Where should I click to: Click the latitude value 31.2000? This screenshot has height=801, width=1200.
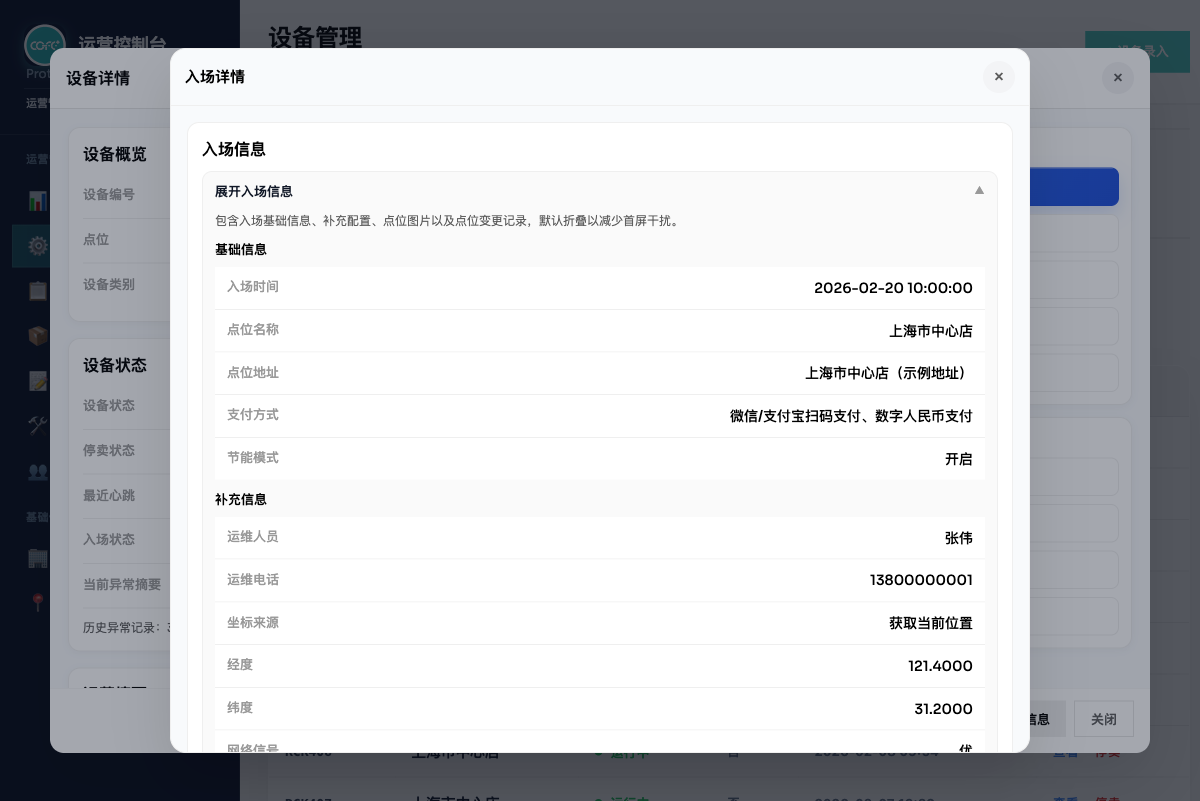pyautogui.click(x=943, y=709)
